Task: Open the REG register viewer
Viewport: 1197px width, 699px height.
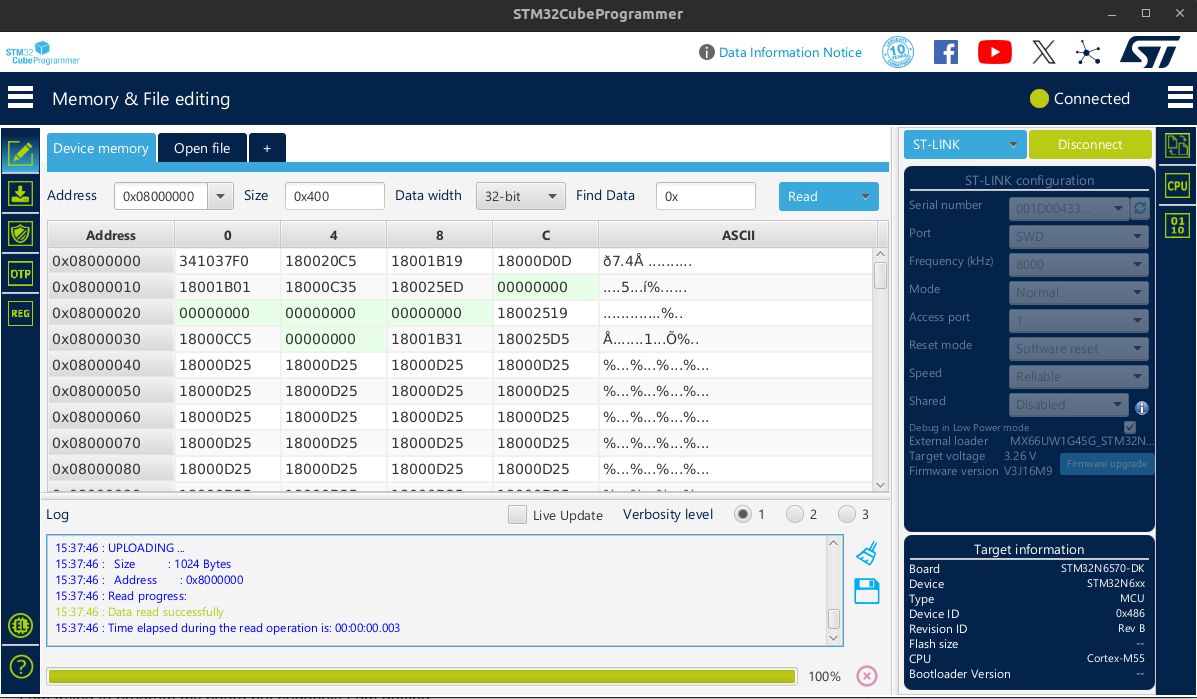Action: click(20, 313)
